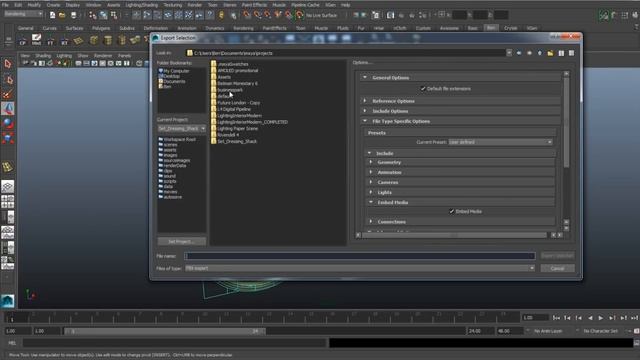Click the options panel vertical scrollbar

click(x=566, y=122)
